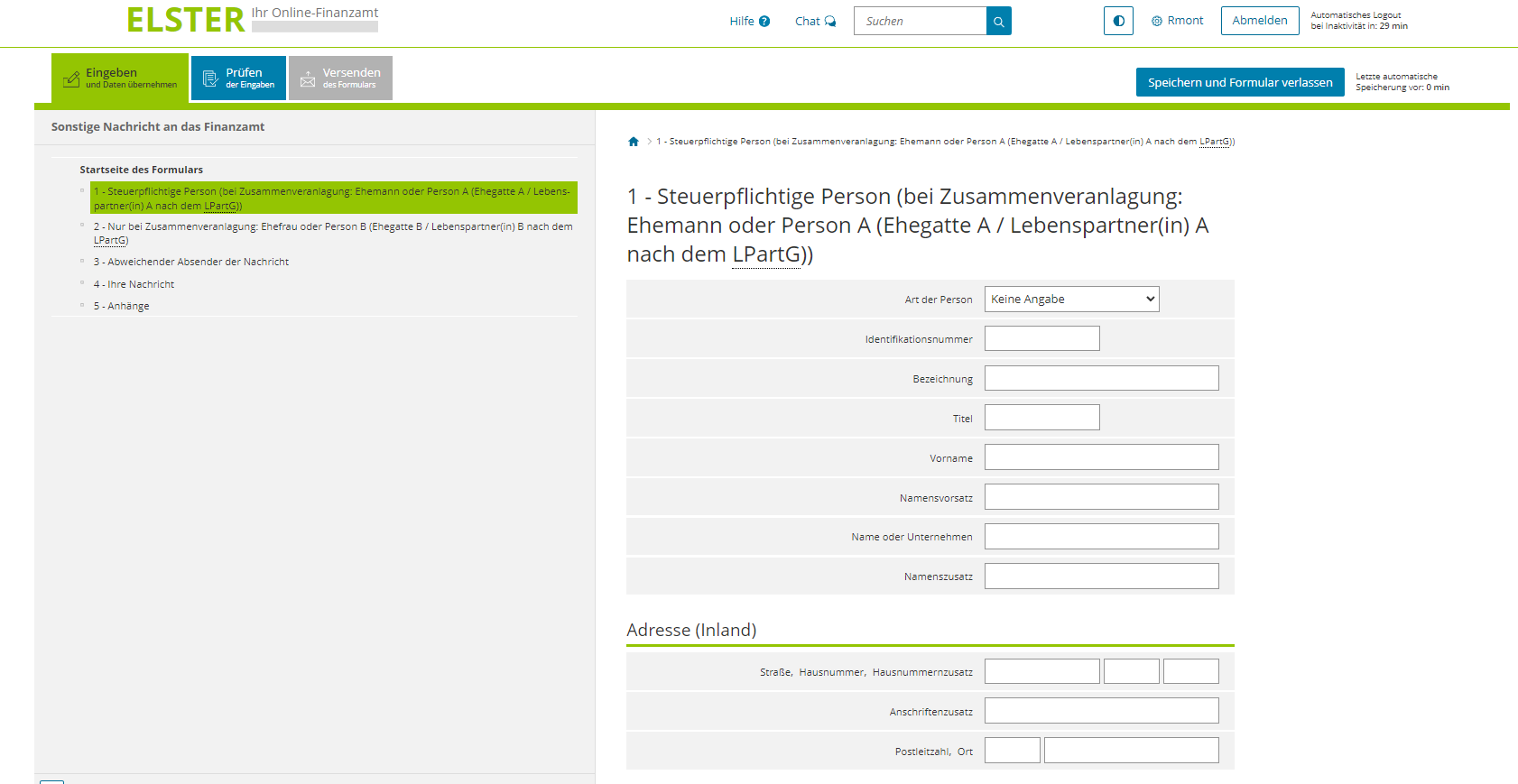Click the Abmelden button

pyautogui.click(x=1259, y=21)
